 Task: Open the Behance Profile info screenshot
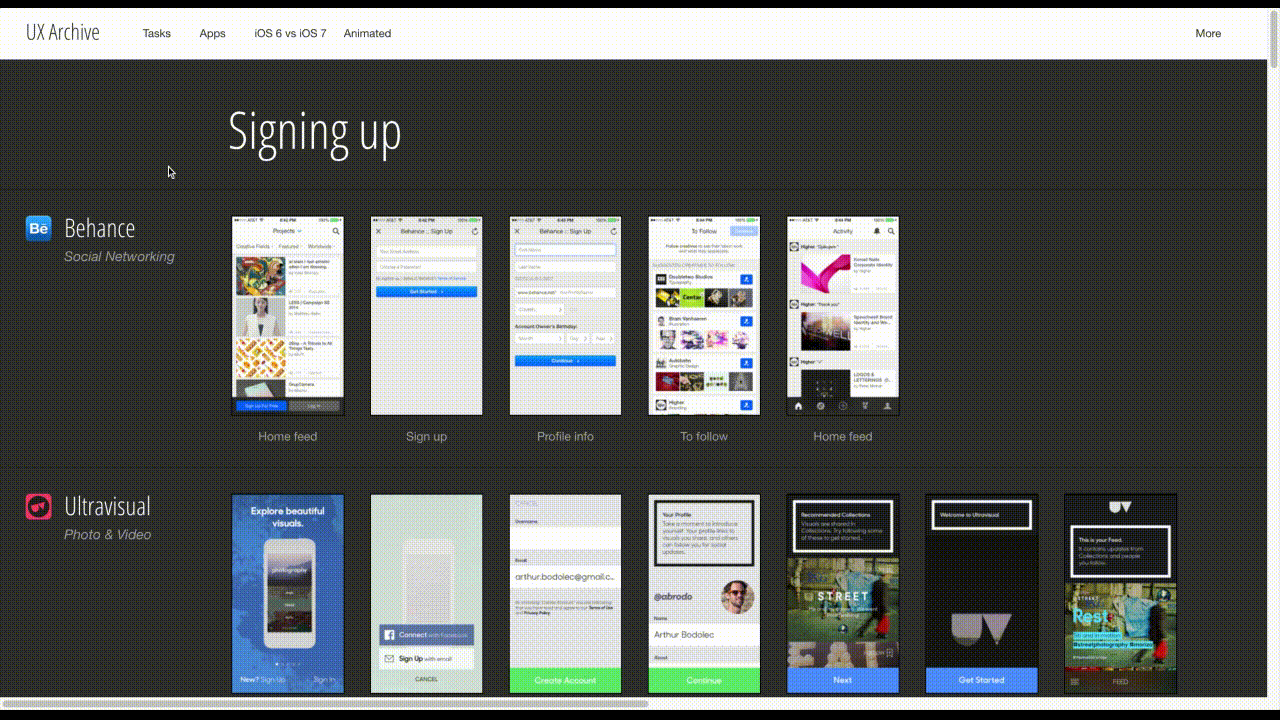point(565,315)
